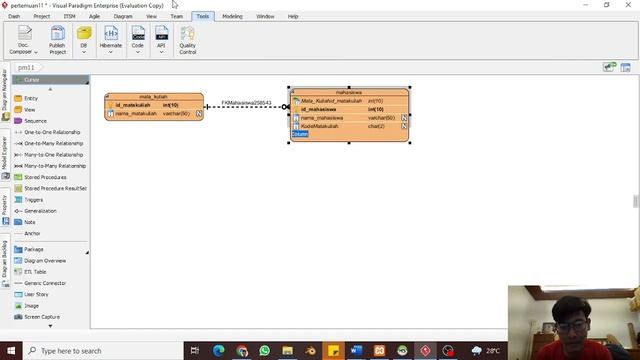Select the Generic Connector tool
The width and height of the screenshot is (640, 360).
pyautogui.click(x=45, y=283)
